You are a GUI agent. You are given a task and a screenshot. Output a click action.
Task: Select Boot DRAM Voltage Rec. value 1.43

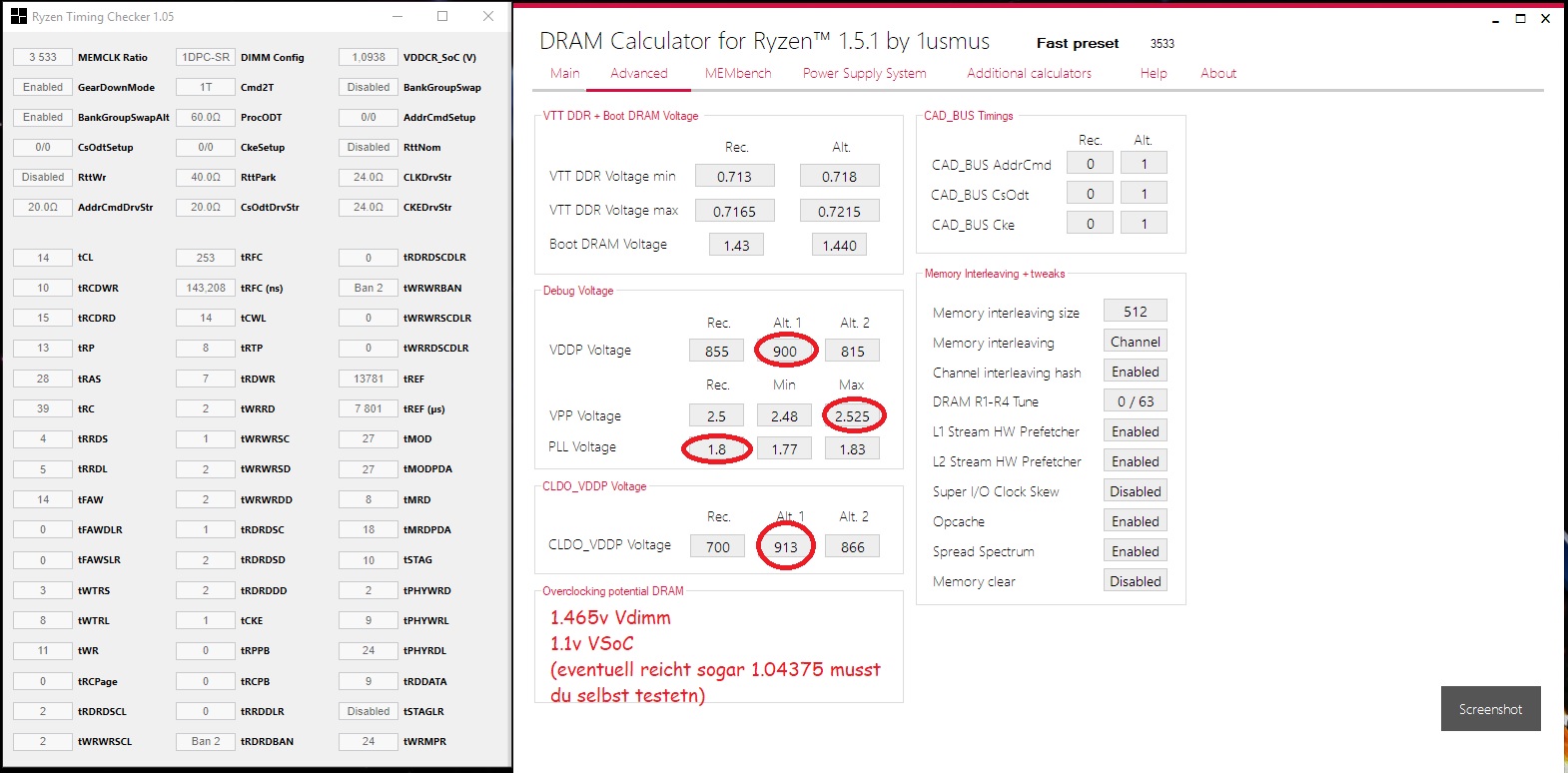tap(736, 246)
